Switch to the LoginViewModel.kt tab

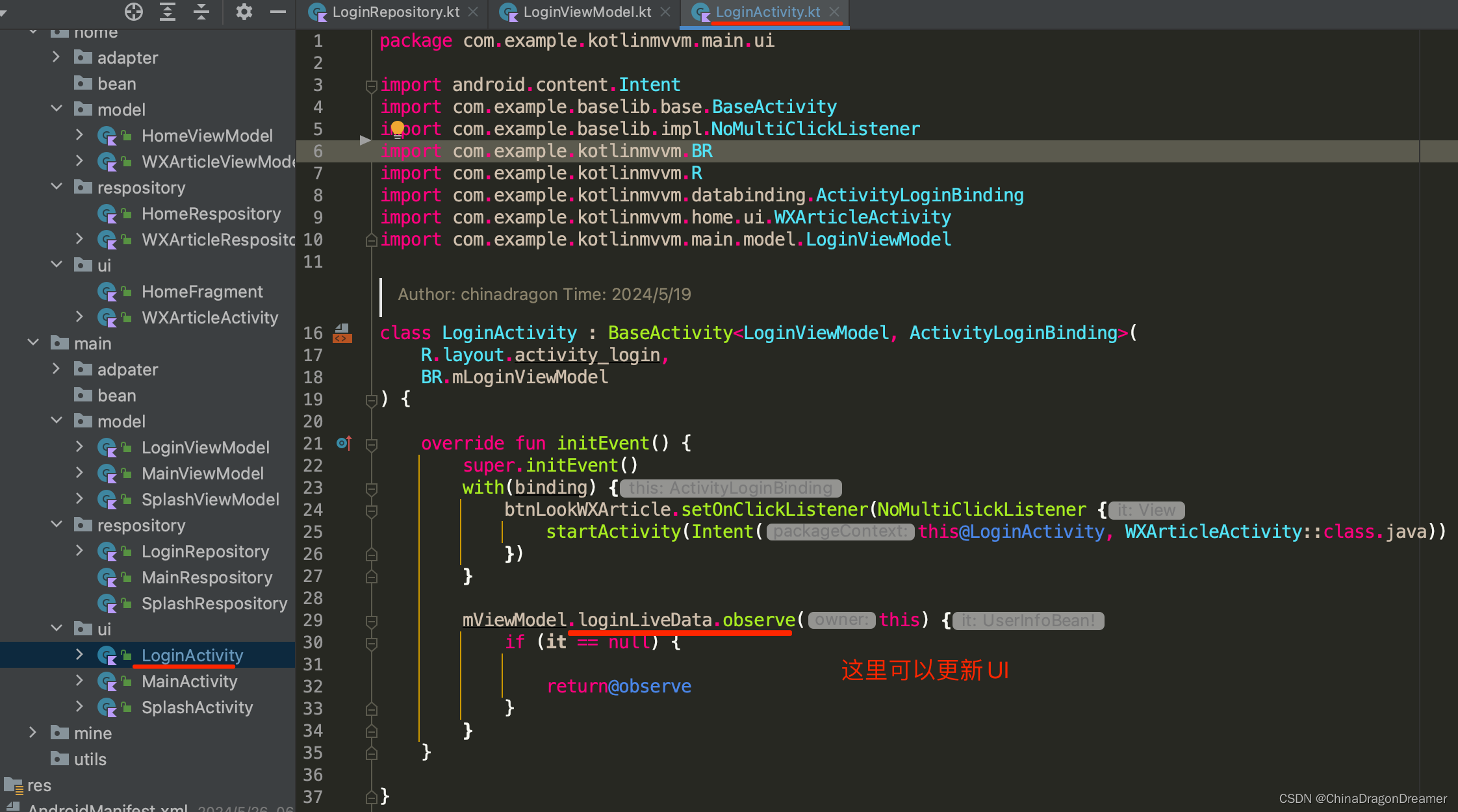click(585, 11)
